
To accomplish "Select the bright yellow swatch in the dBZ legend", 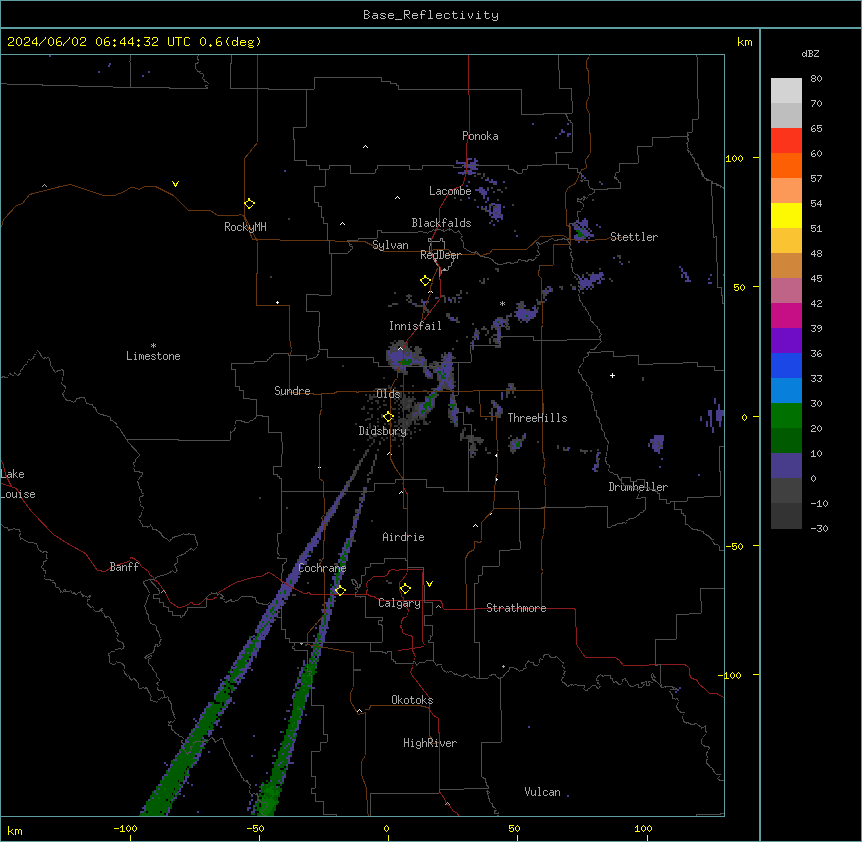I will [x=786, y=215].
